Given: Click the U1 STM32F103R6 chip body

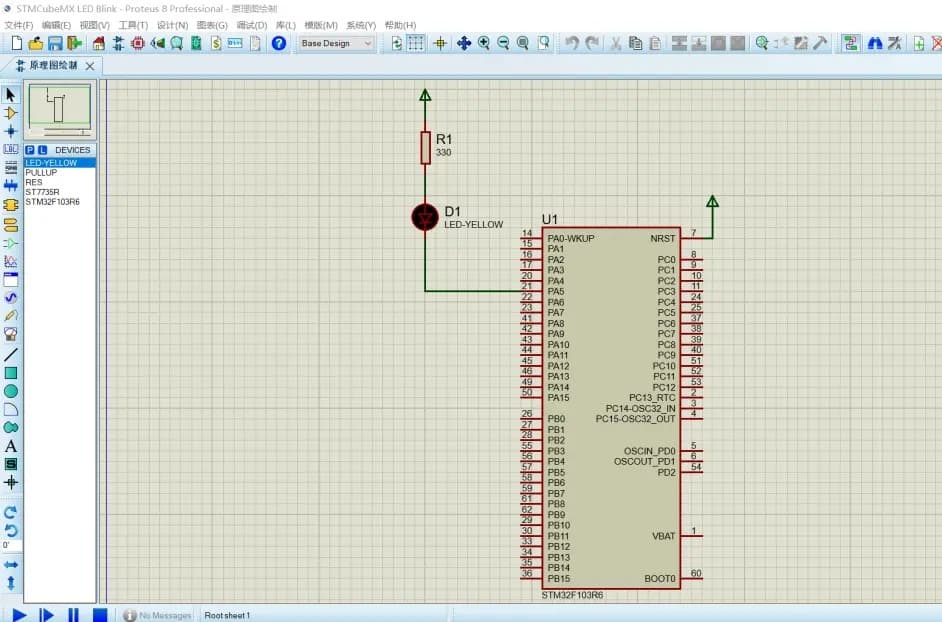Looking at the screenshot, I should click(x=611, y=408).
